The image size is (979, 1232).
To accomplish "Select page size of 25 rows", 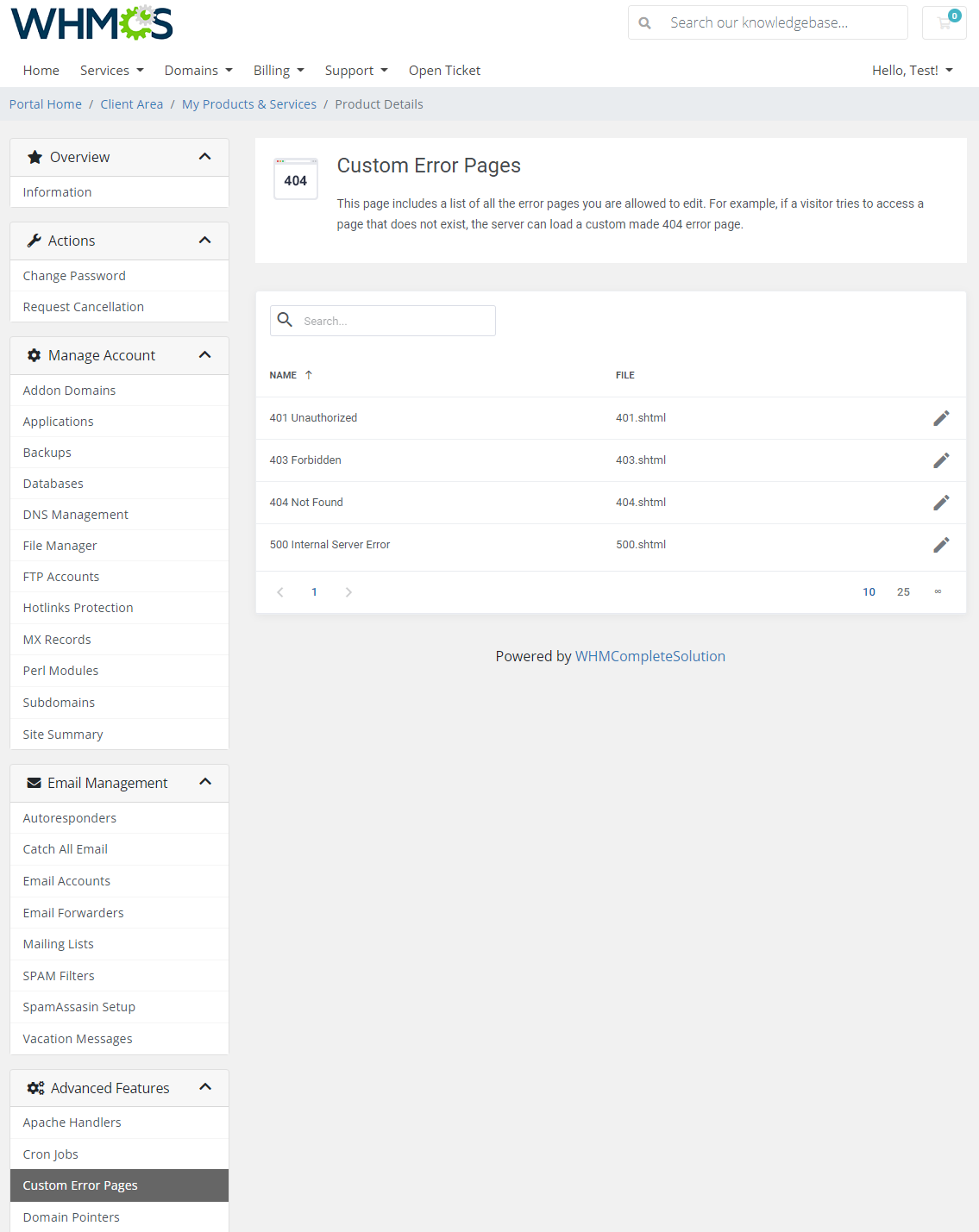I will 903,592.
